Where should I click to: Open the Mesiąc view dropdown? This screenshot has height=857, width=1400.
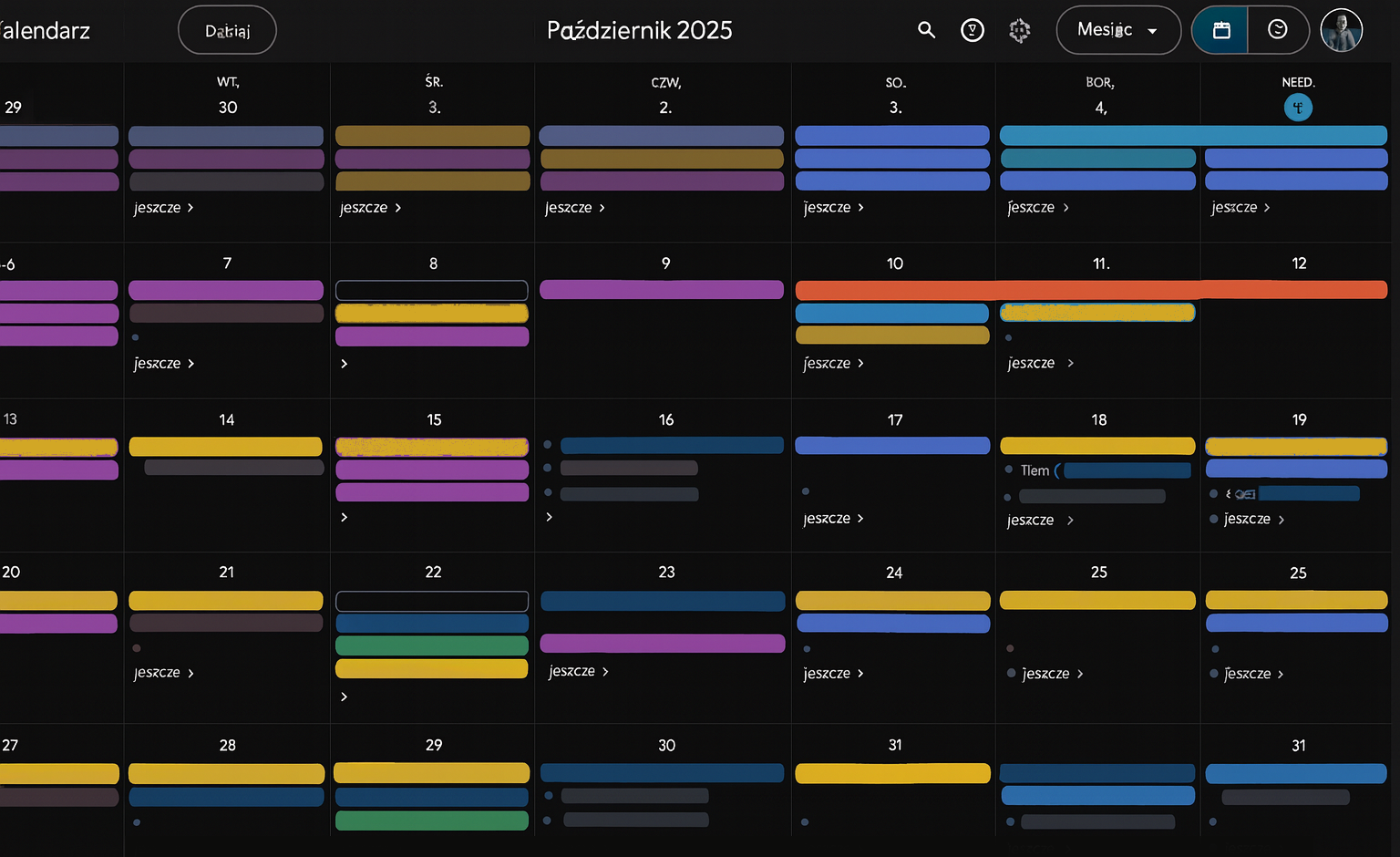tap(1117, 30)
